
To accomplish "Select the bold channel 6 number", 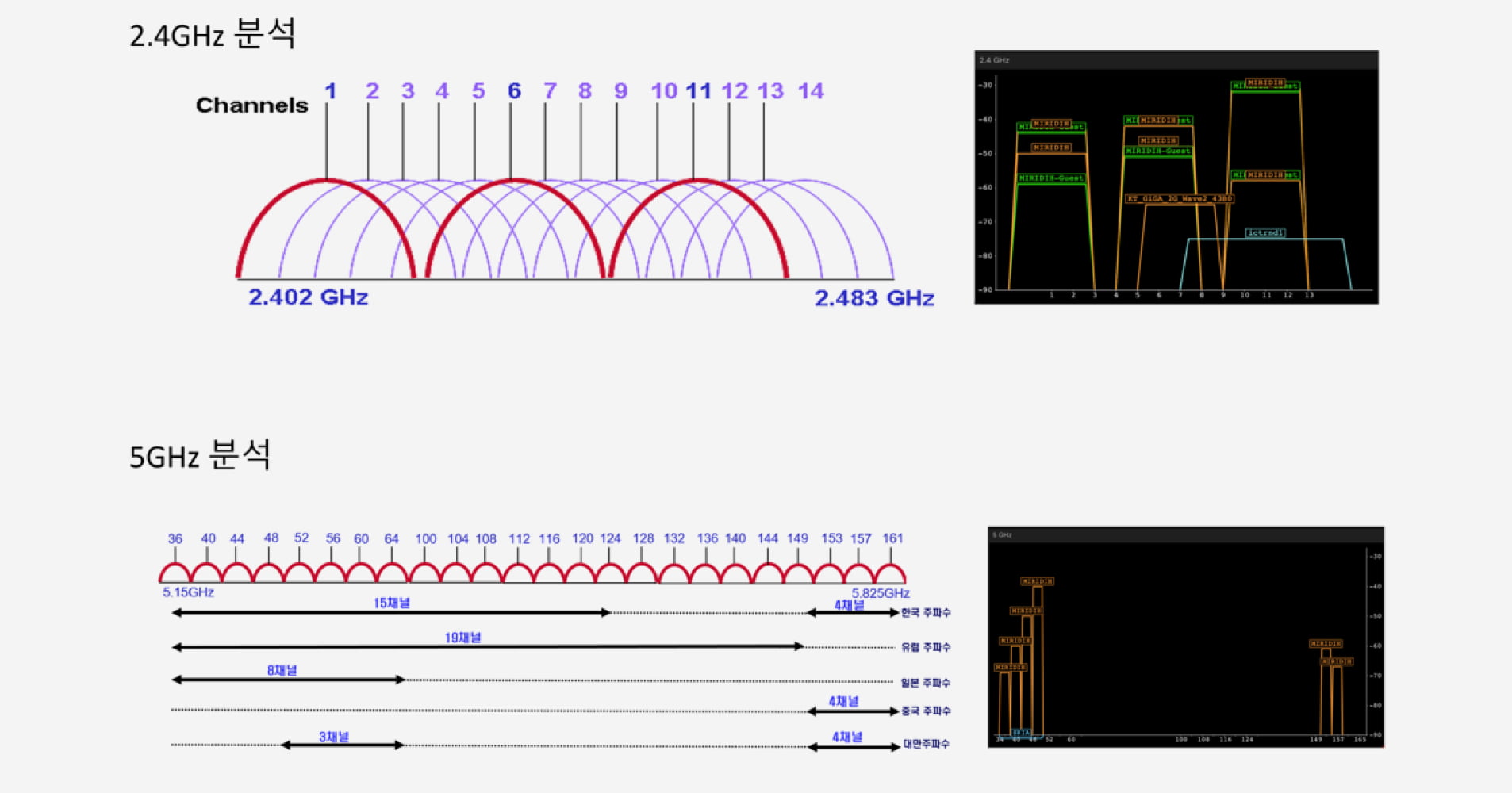I will (x=514, y=91).
